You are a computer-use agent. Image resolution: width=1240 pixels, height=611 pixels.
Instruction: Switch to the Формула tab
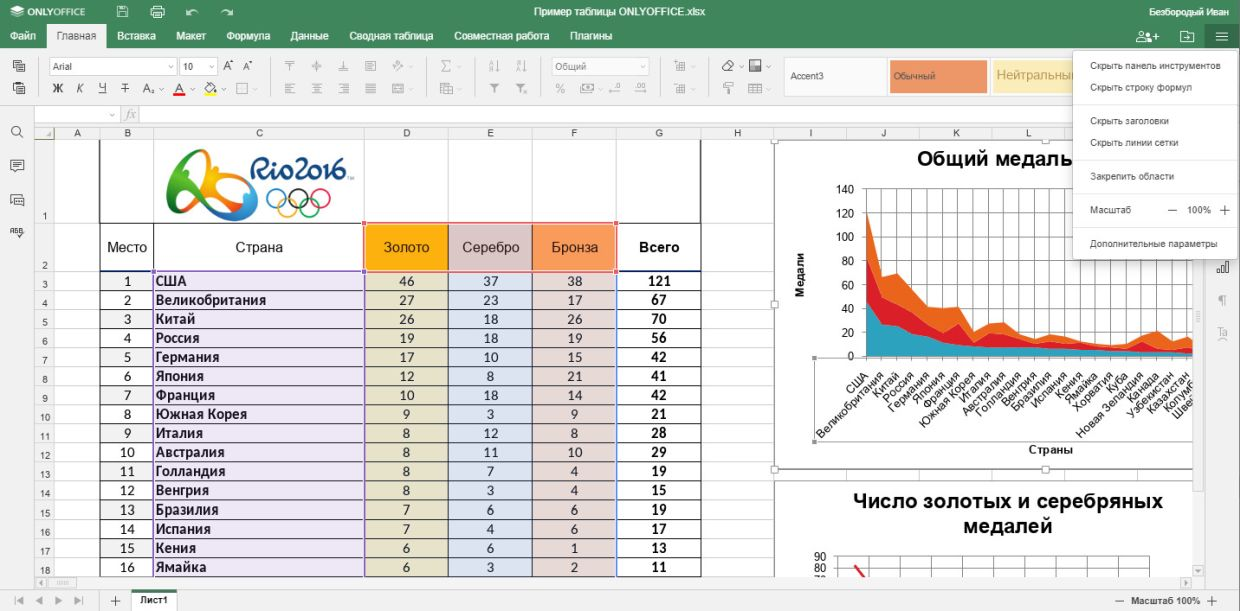(248, 36)
